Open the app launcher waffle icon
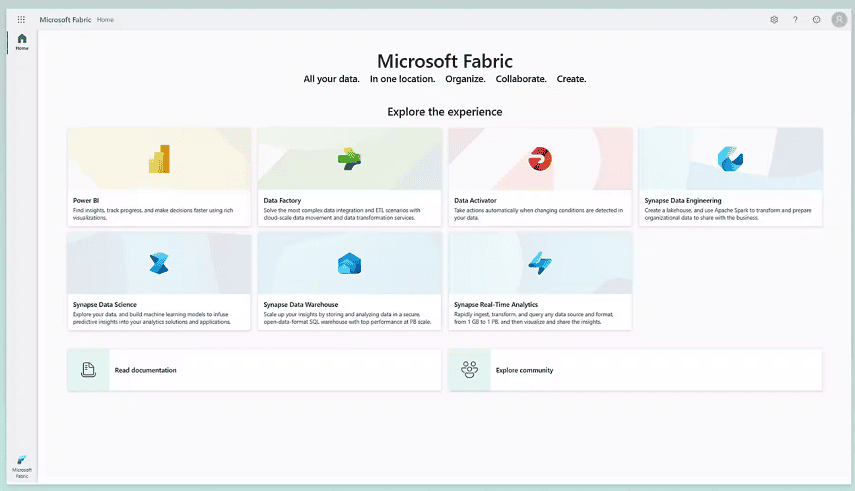The image size is (855, 491). (x=21, y=20)
